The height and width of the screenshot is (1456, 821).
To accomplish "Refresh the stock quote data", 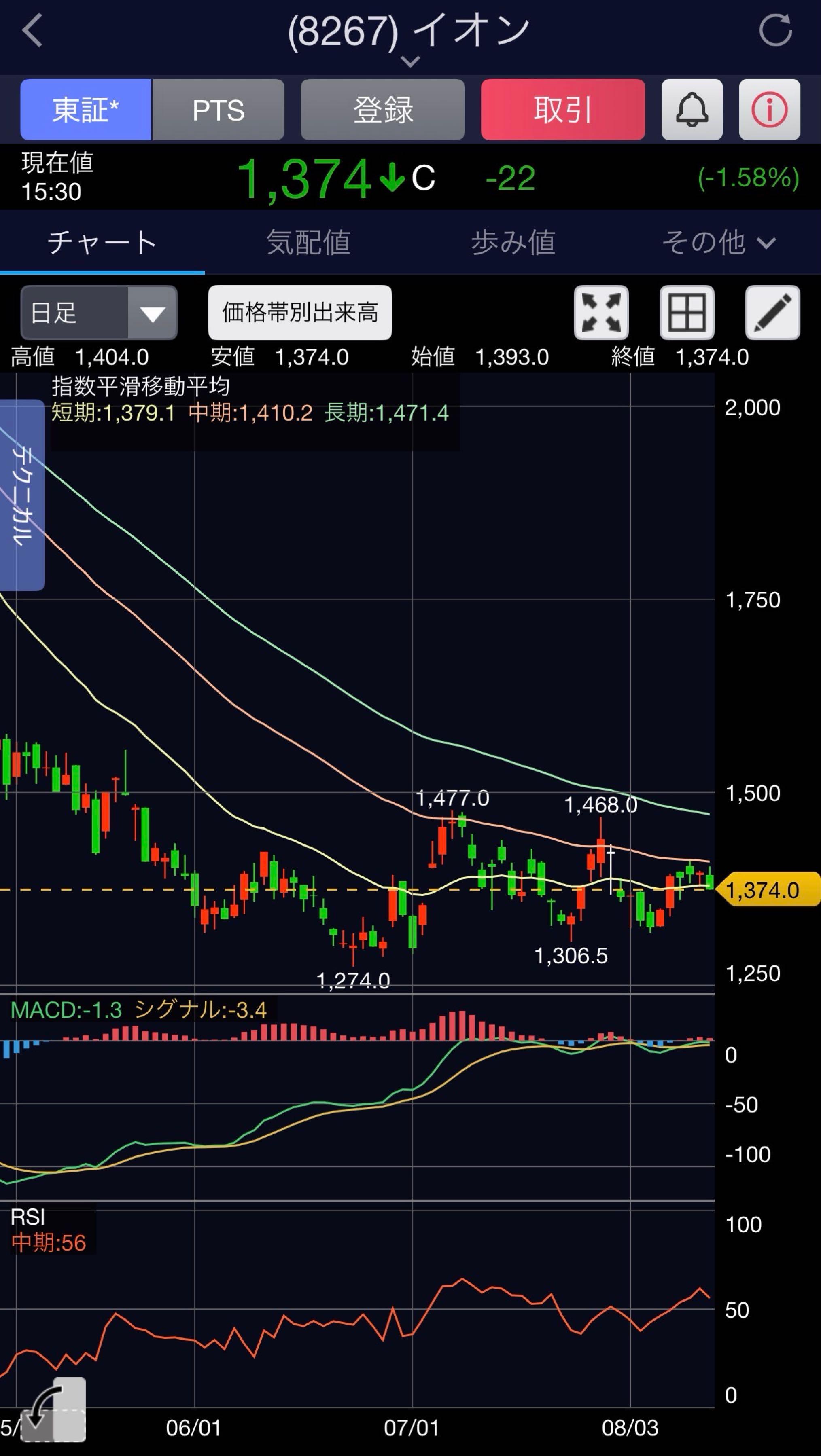I will click(775, 30).
